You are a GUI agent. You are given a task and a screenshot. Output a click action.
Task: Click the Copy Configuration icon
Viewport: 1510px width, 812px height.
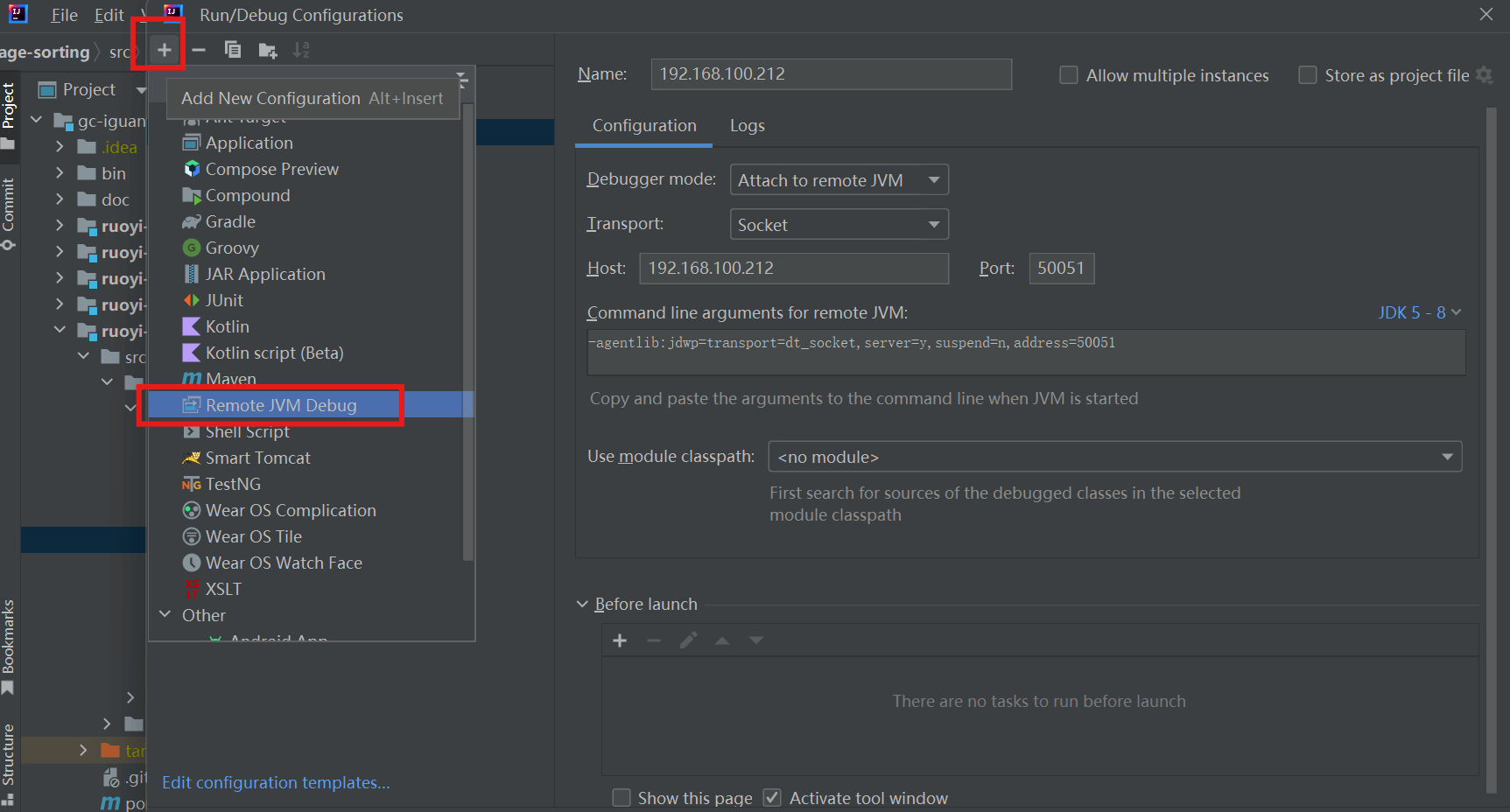[233, 50]
